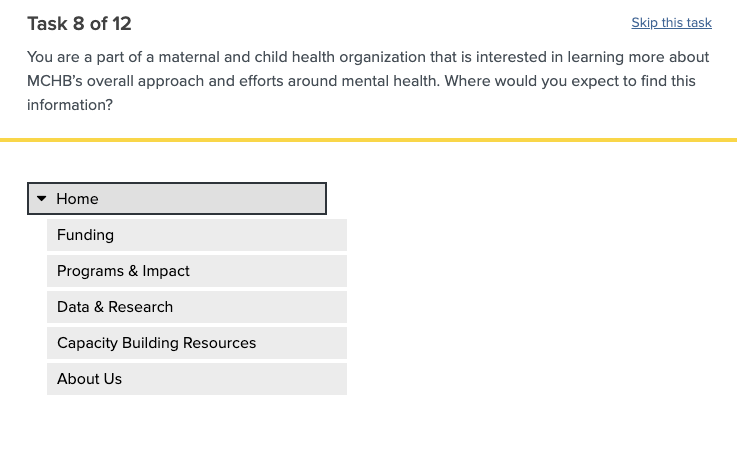
Task: Click the Home label in the tree
Action: click(77, 199)
